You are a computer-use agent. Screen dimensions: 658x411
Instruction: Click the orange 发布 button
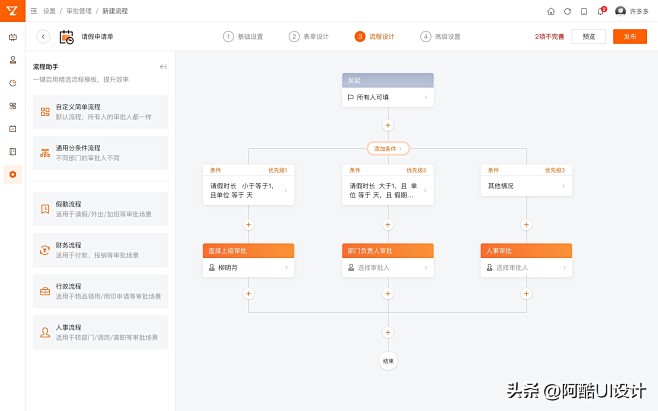pos(629,37)
